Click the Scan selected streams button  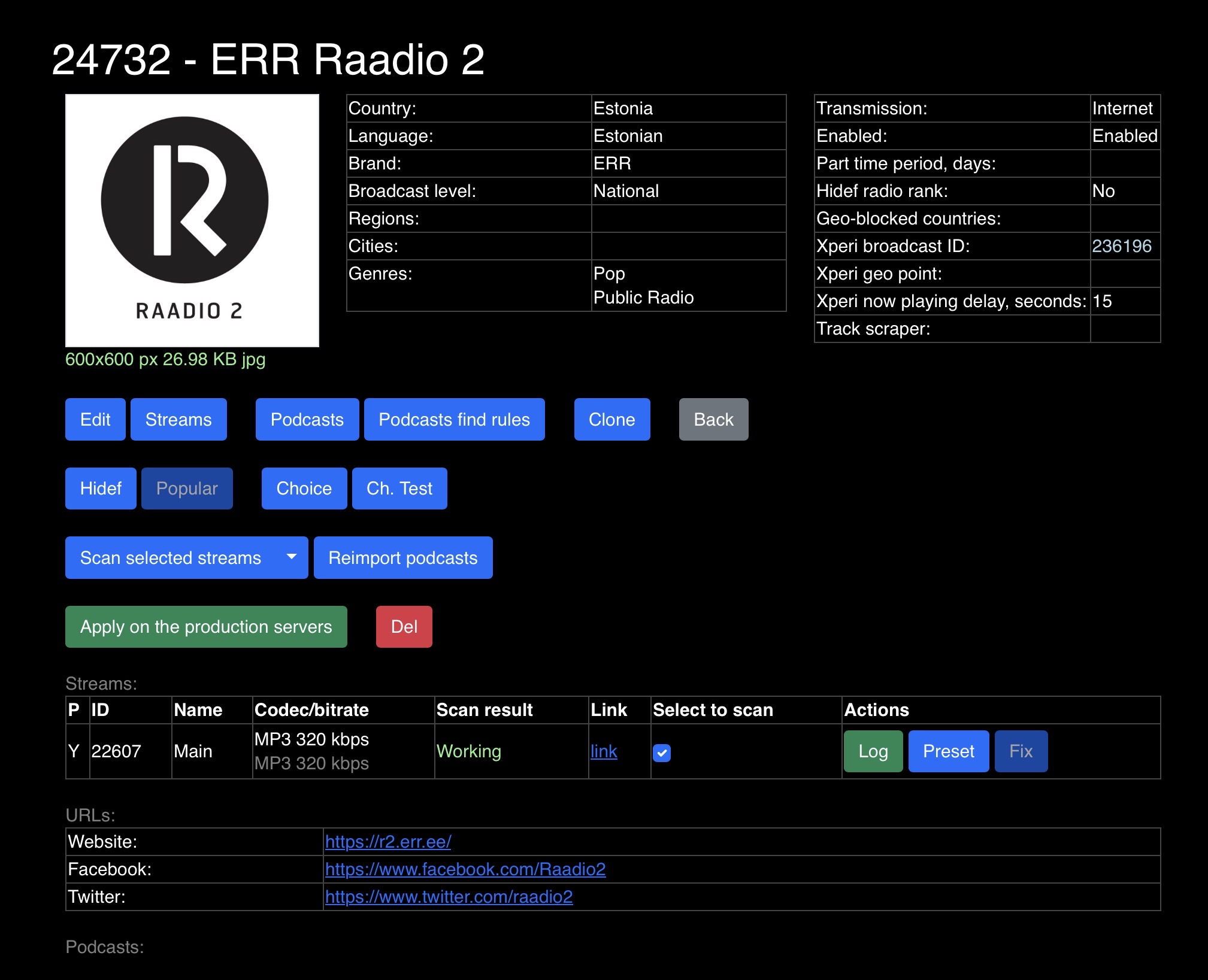[x=171, y=557]
